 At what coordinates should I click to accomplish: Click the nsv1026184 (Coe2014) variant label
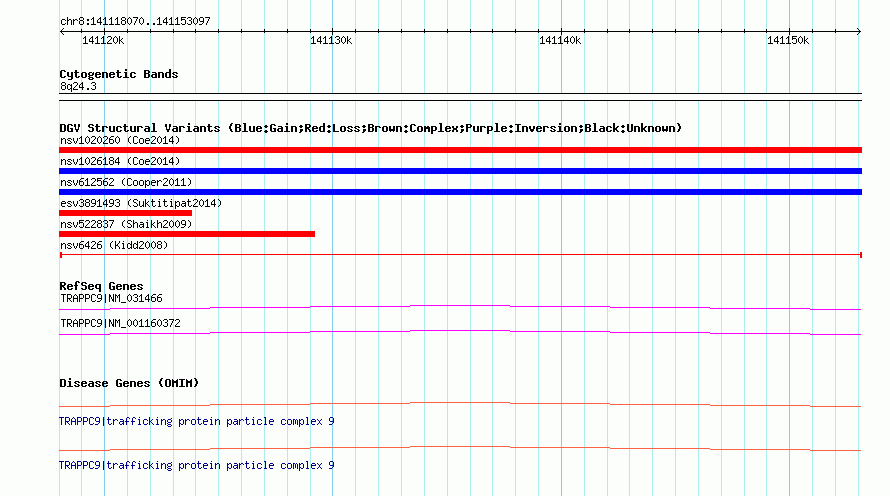[x=120, y=161]
